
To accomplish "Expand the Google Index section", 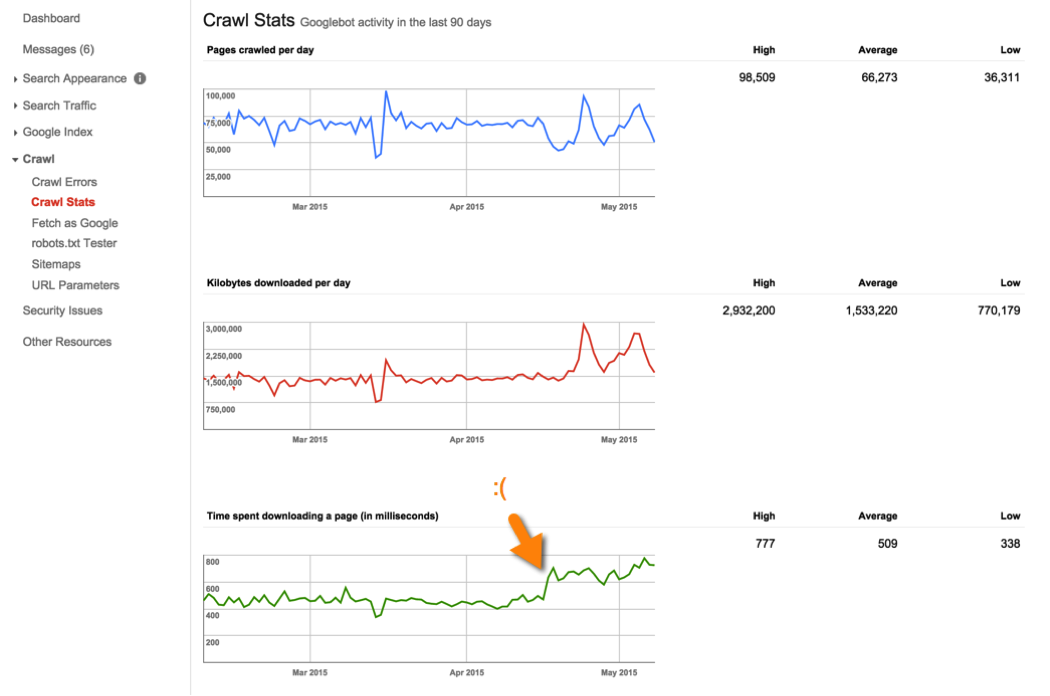I will pyautogui.click(x=57, y=132).
